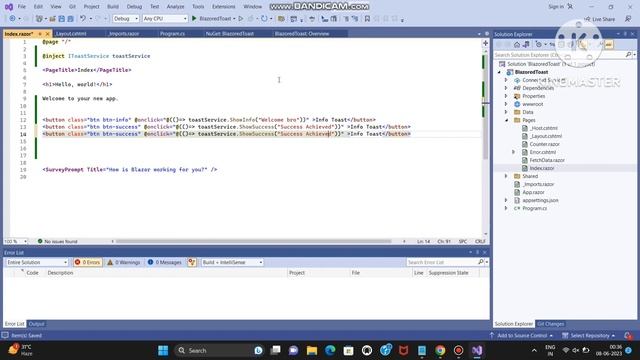640x360 pixels.
Task: Open the Debug configuration dropdown
Action: click(126, 19)
